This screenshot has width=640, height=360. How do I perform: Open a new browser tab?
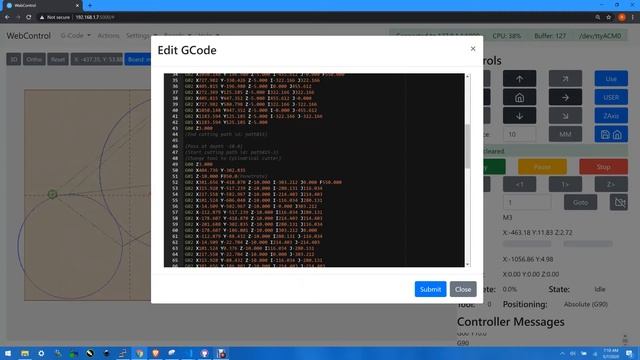(x=90, y=5)
